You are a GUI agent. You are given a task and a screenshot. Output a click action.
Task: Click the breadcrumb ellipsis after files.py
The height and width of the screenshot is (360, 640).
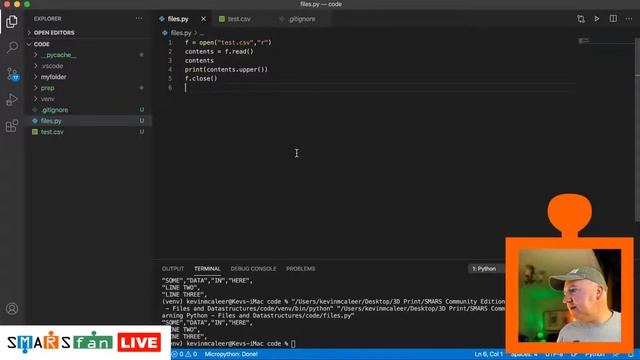[x=202, y=33]
